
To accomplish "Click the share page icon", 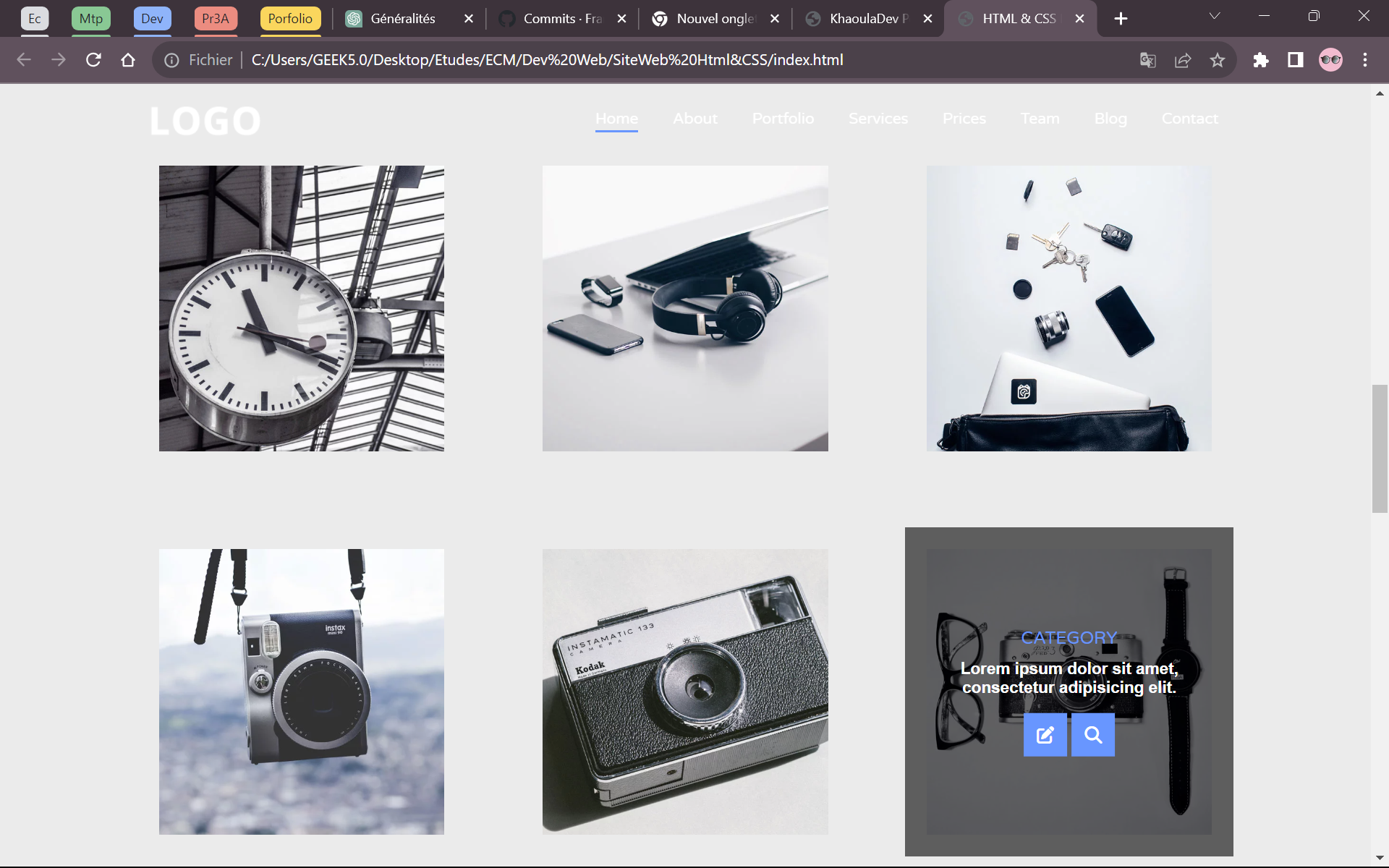I will [x=1183, y=60].
